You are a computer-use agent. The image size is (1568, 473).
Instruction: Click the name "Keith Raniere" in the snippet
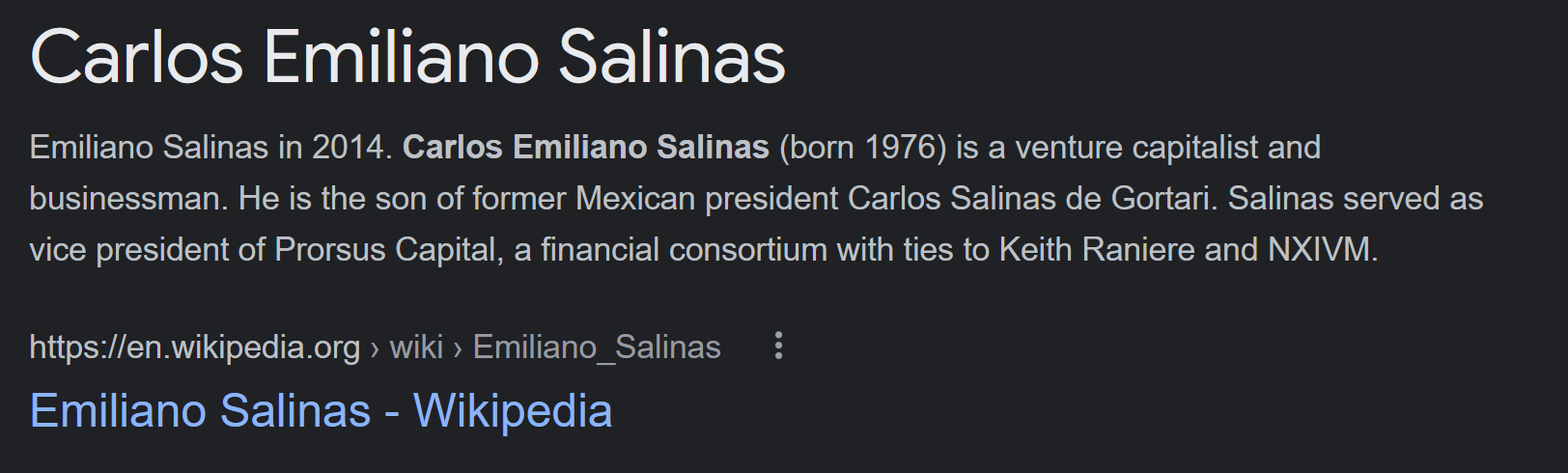(x=1096, y=250)
